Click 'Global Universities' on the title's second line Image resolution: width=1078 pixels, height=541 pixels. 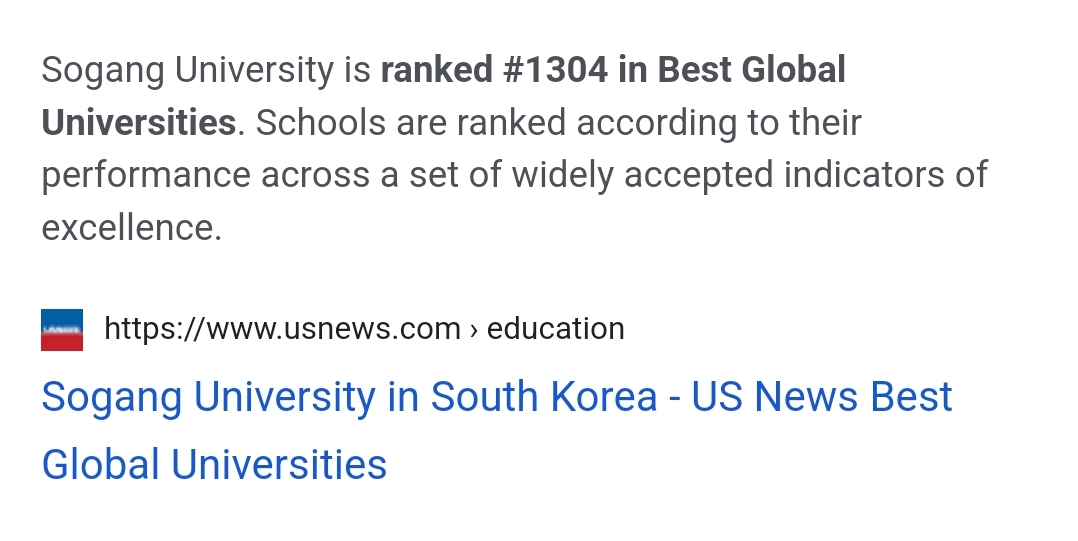[x=214, y=465]
